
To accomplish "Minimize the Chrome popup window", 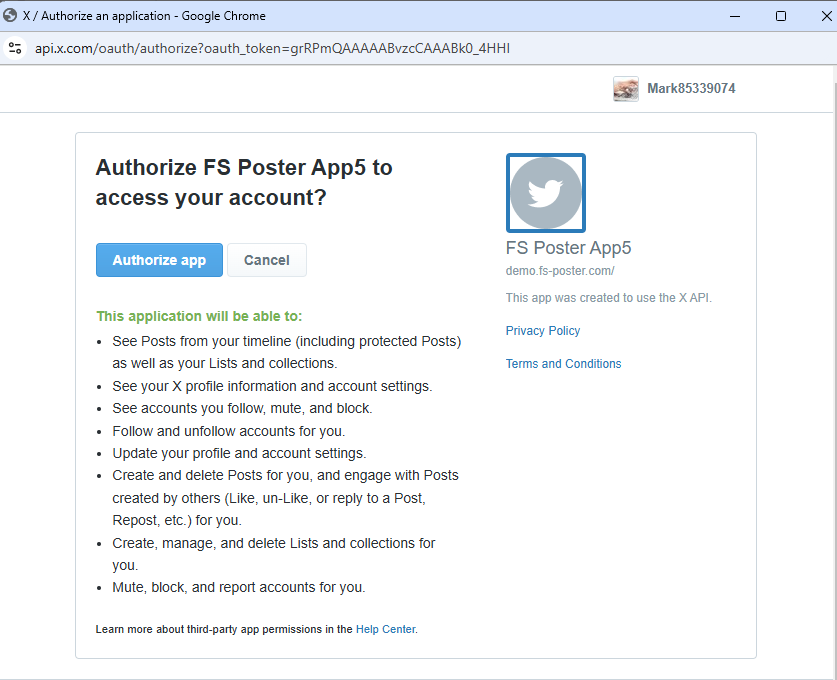I will point(735,16).
